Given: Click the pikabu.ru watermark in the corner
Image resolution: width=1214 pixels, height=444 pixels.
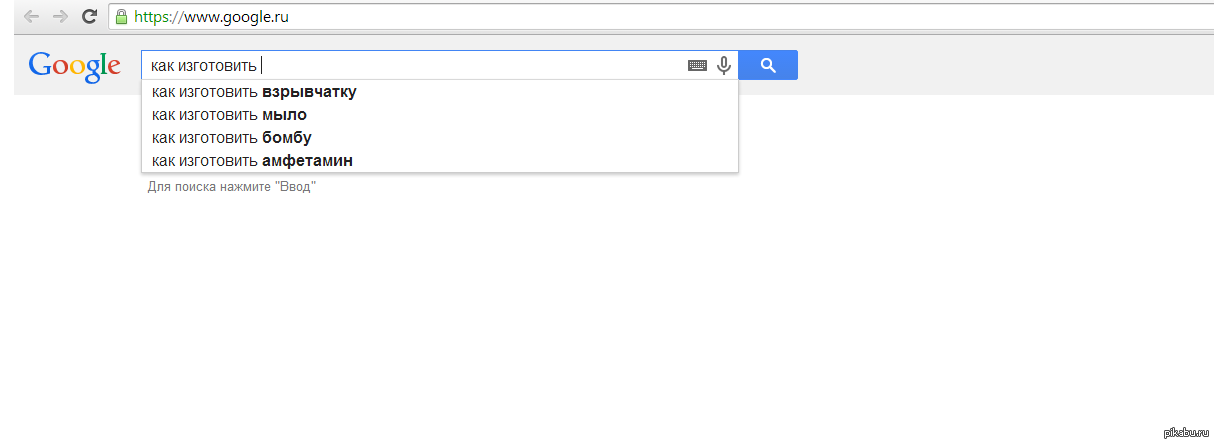Looking at the screenshot, I should pos(1186,432).
